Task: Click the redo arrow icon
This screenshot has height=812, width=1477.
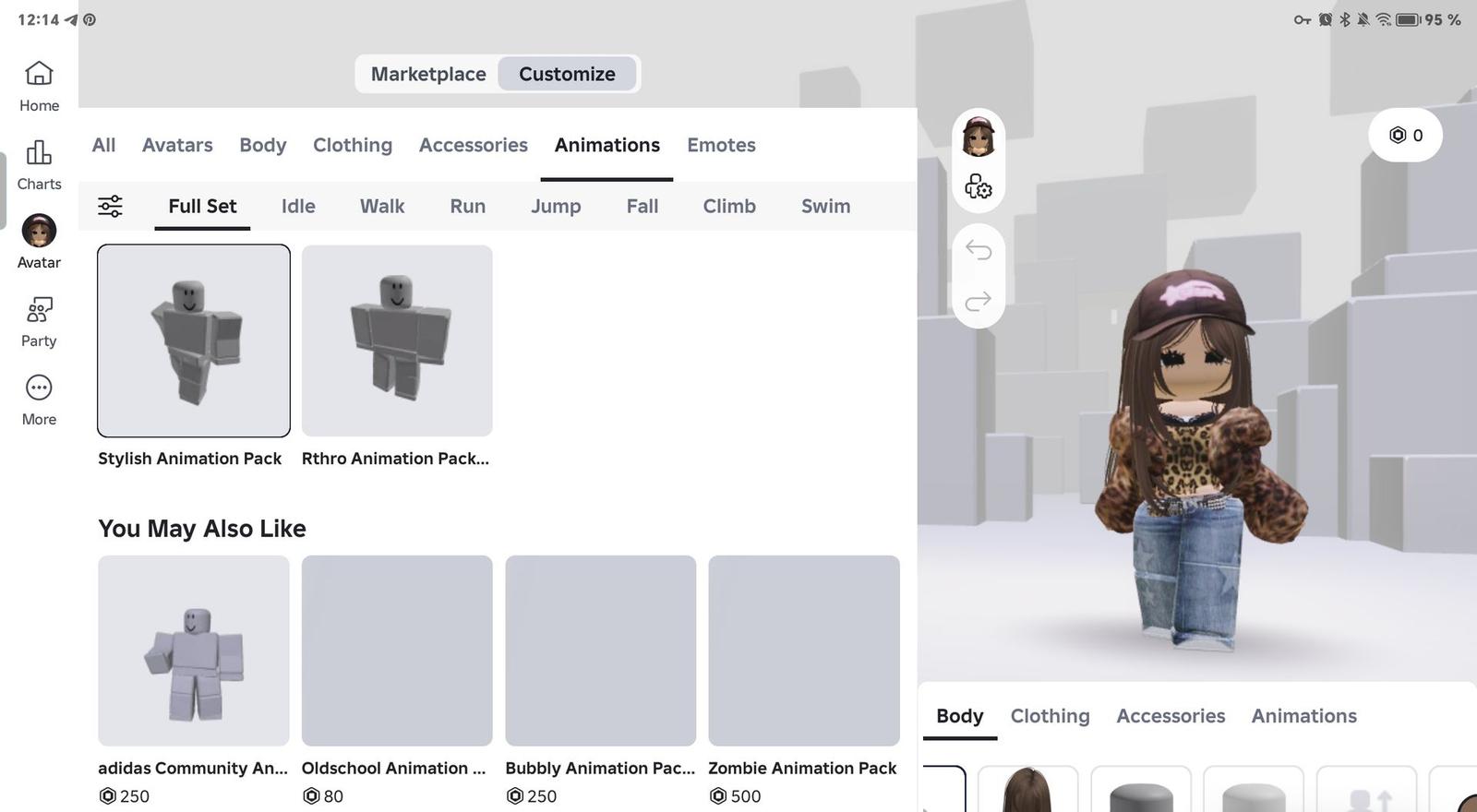Action: click(979, 301)
